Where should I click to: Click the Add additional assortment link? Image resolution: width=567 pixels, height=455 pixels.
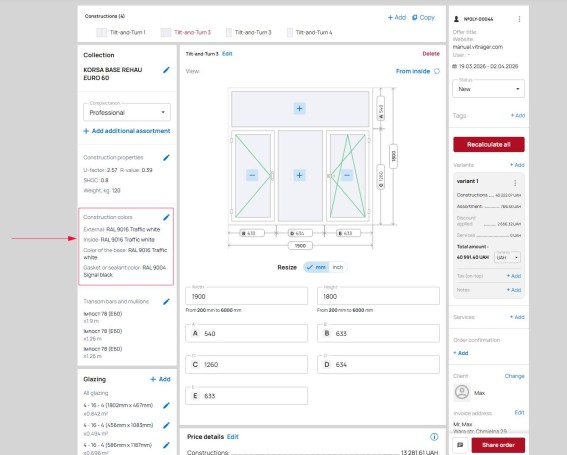(127, 131)
